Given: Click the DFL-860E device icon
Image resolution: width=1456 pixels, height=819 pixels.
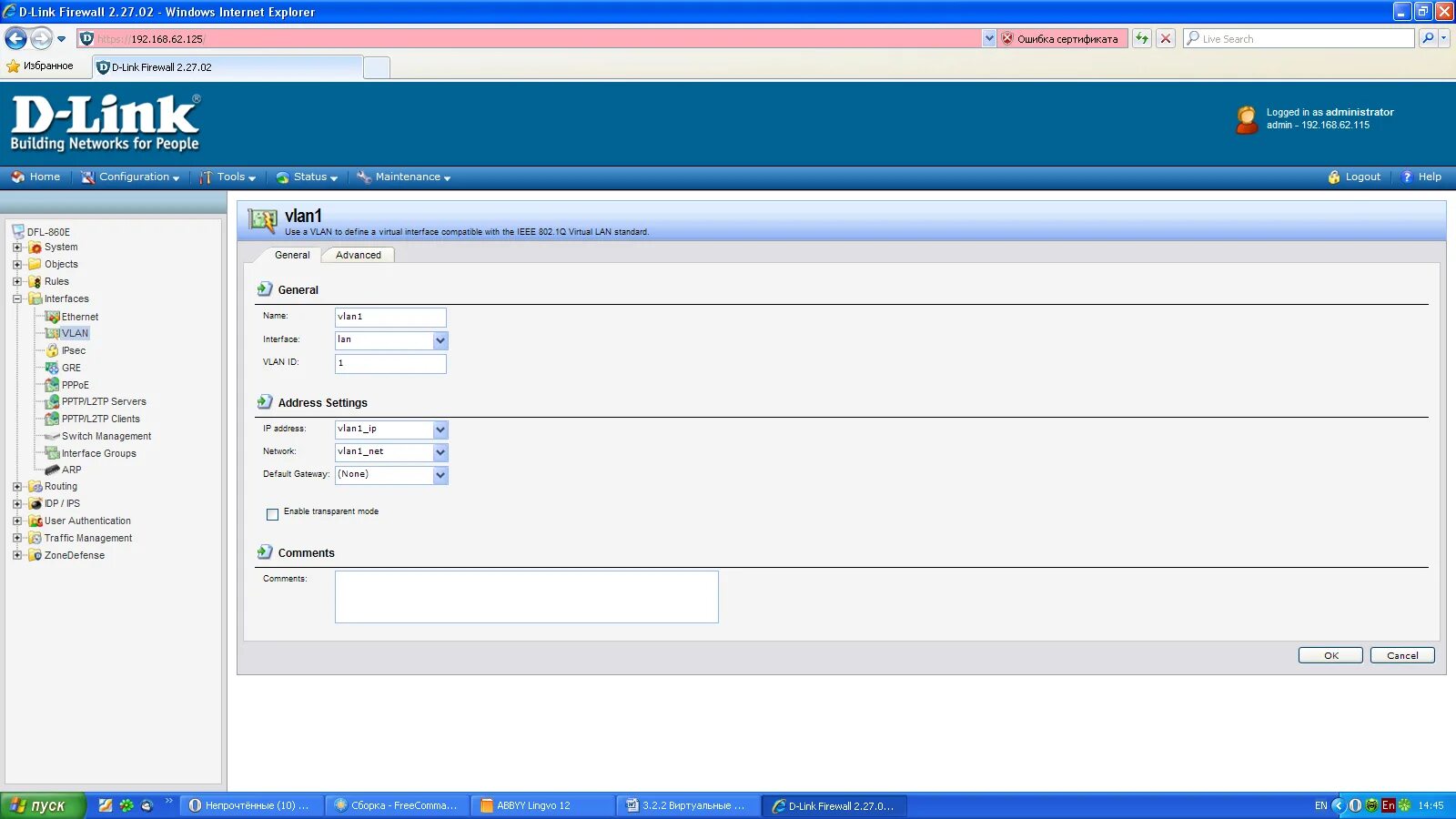Looking at the screenshot, I should click(x=18, y=231).
